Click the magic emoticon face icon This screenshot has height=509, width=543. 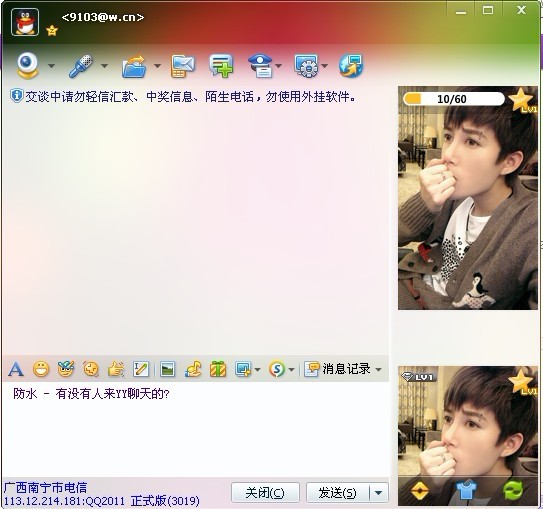66,369
